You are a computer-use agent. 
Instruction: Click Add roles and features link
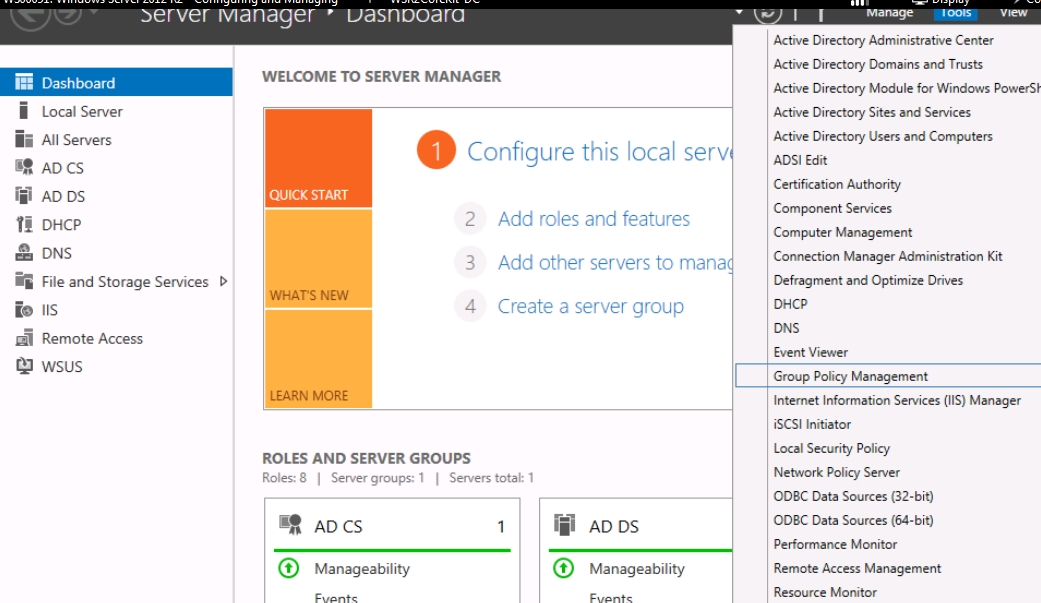point(594,218)
